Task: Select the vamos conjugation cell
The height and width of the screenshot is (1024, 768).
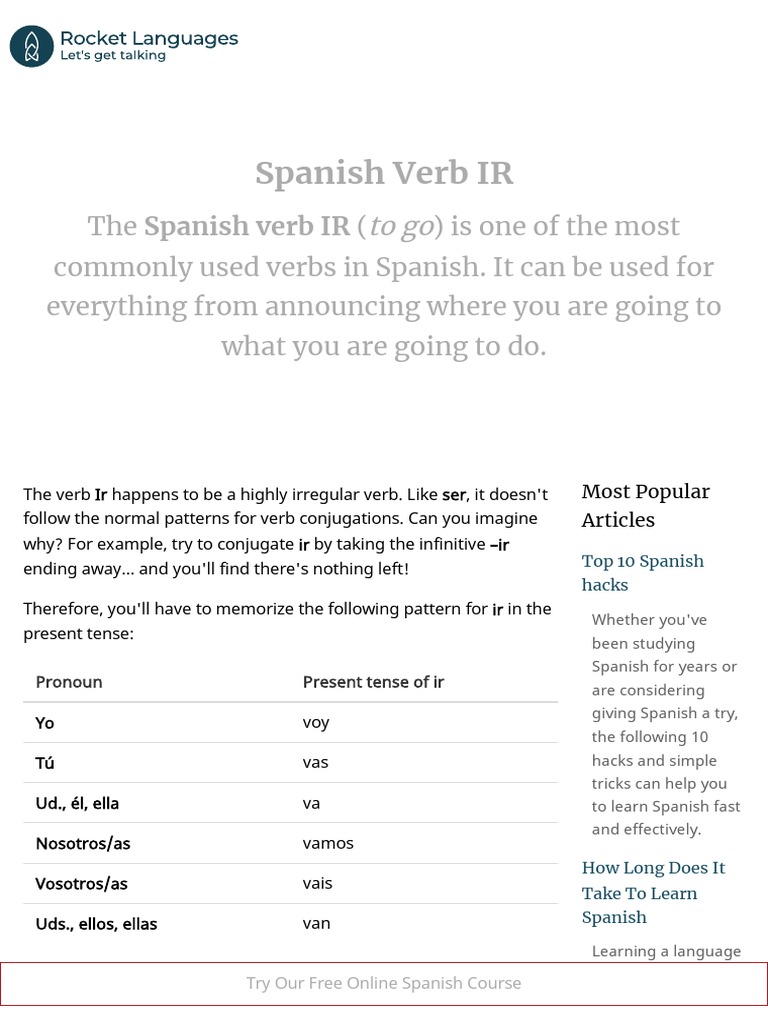Action: coord(328,843)
